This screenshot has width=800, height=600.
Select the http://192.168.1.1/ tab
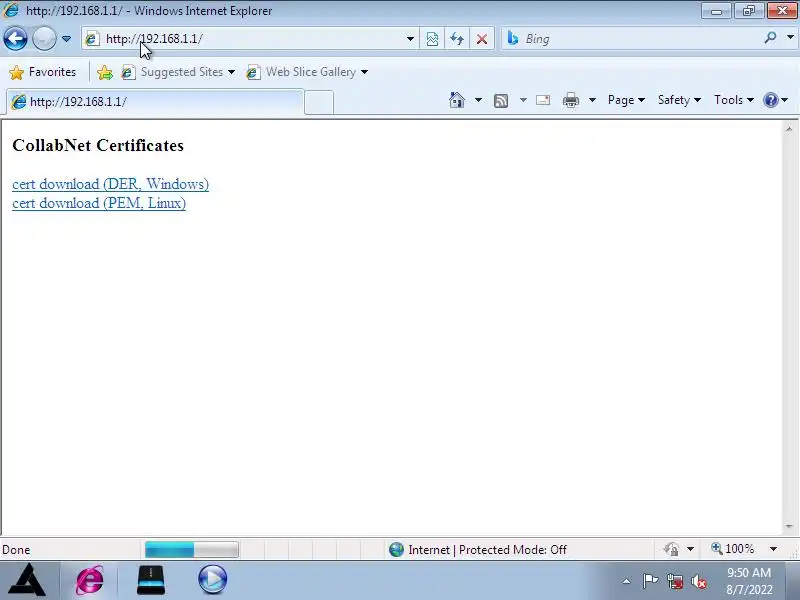(x=155, y=102)
